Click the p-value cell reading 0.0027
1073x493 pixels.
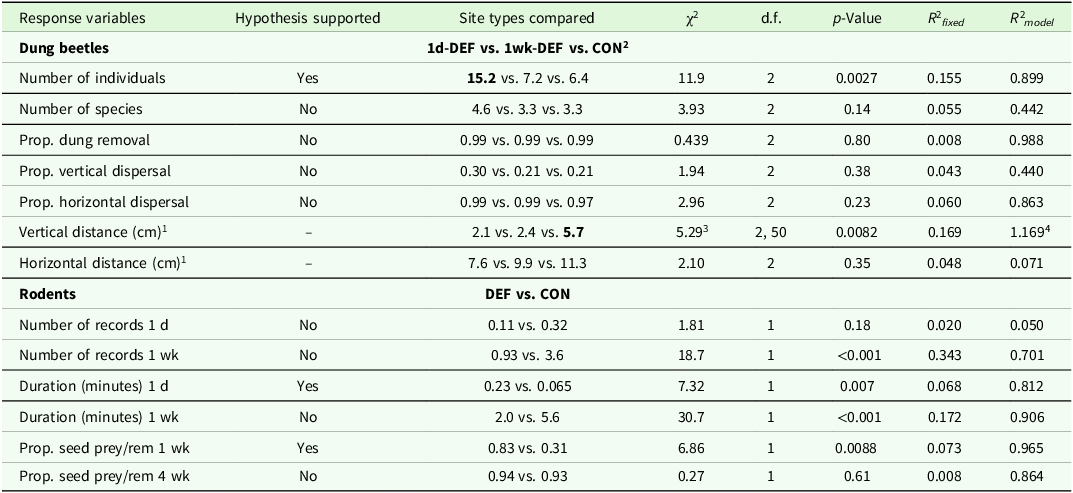857,78
